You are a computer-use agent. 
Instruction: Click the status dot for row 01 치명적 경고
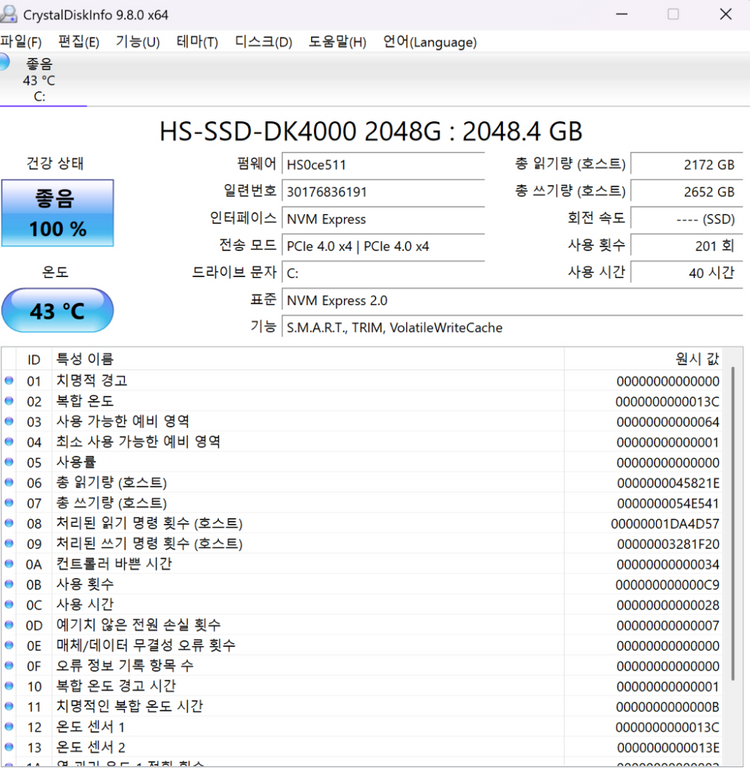tap(9, 380)
